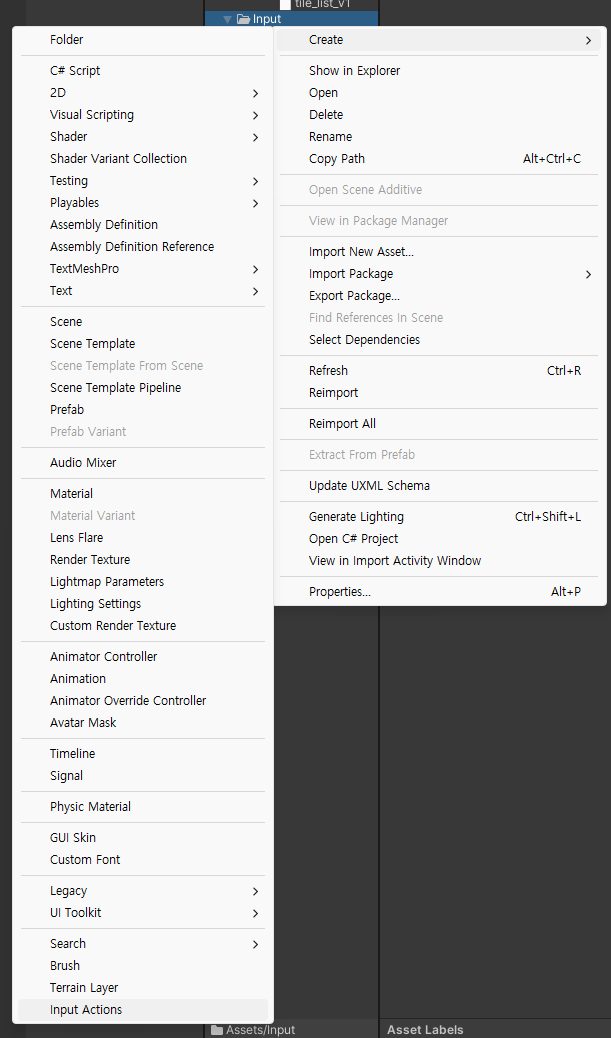Screen dimensions: 611x1038
Task: Select Scene Template entry
Action: pos(143,344)
